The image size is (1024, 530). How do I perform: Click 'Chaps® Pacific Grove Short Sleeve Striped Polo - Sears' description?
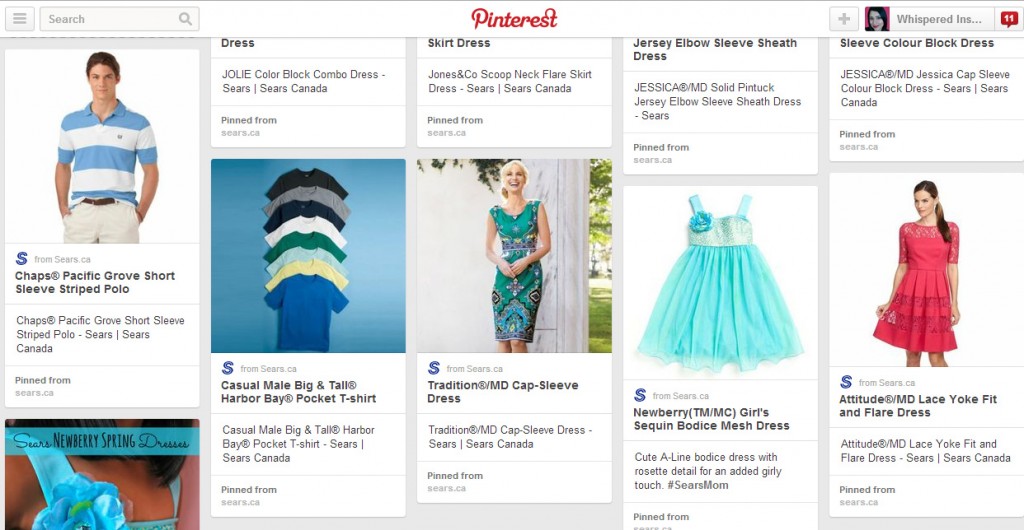click(101, 334)
